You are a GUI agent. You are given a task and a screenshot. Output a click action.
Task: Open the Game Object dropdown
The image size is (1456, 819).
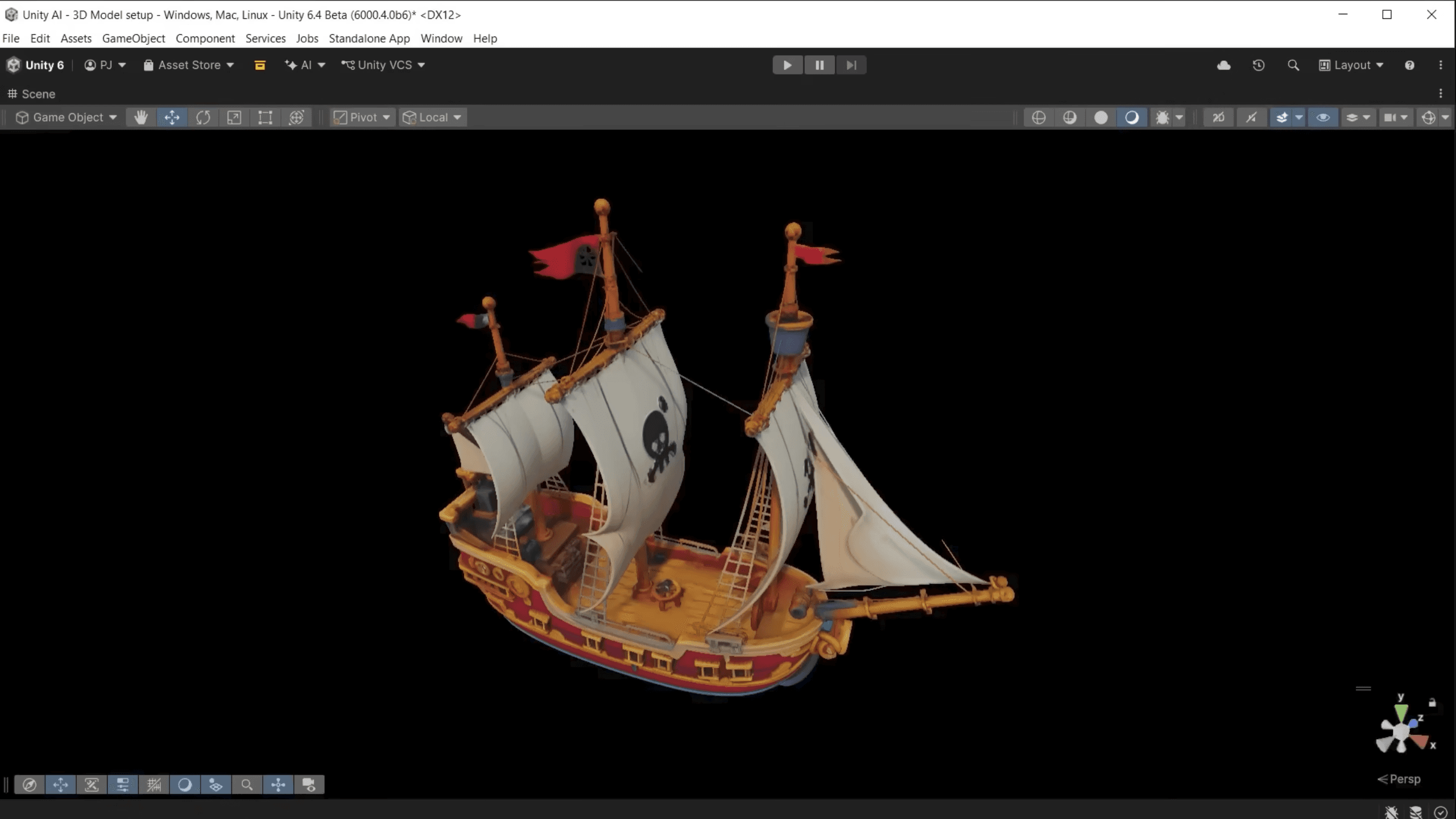point(66,117)
